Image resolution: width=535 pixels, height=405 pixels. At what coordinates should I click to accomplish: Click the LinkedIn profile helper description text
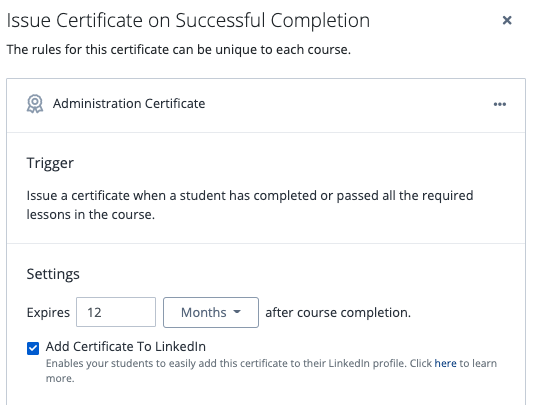[271, 371]
